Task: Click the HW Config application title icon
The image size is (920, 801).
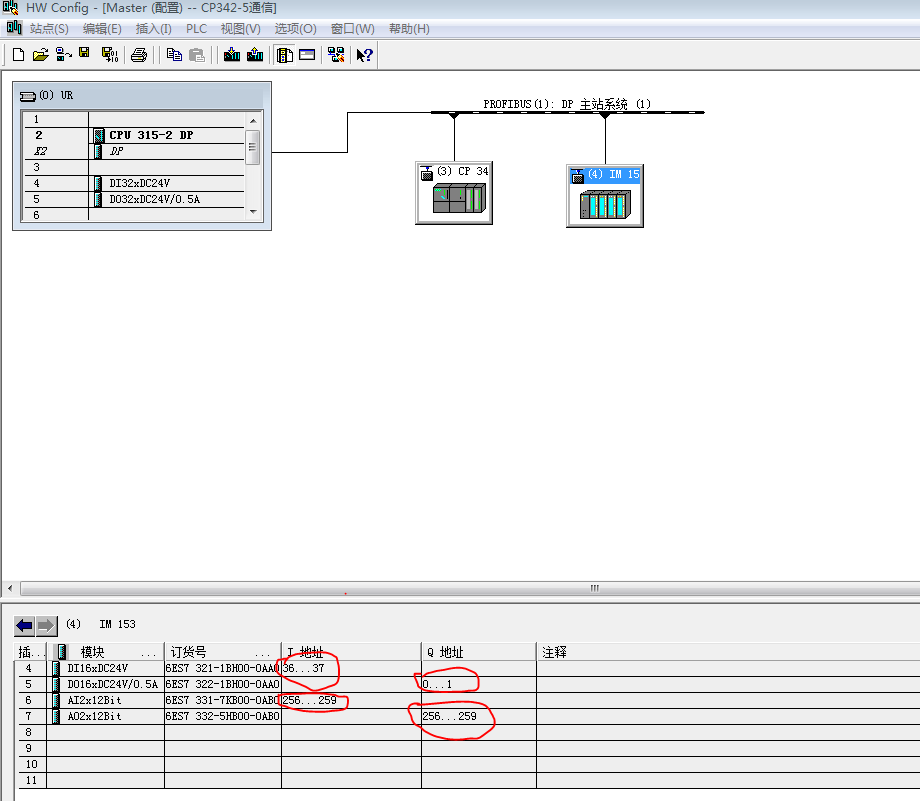Action: 11,8
